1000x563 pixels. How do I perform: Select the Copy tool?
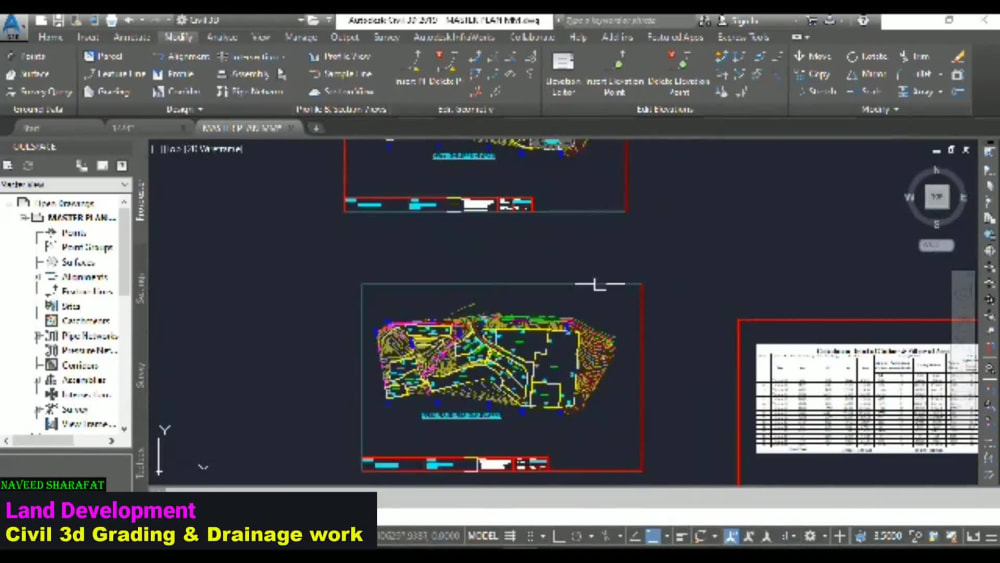812,74
